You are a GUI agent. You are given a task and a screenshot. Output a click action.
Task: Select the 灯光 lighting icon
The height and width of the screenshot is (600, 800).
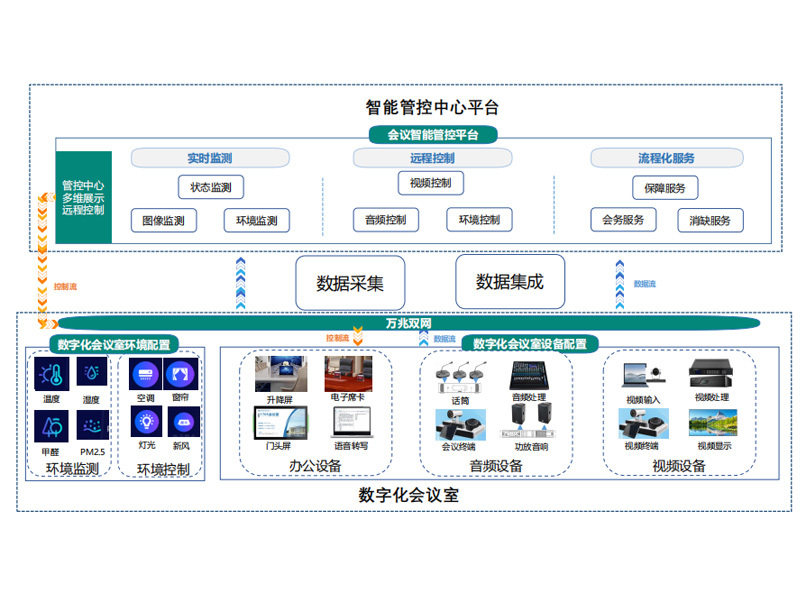pyautogui.click(x=146, y=422)
